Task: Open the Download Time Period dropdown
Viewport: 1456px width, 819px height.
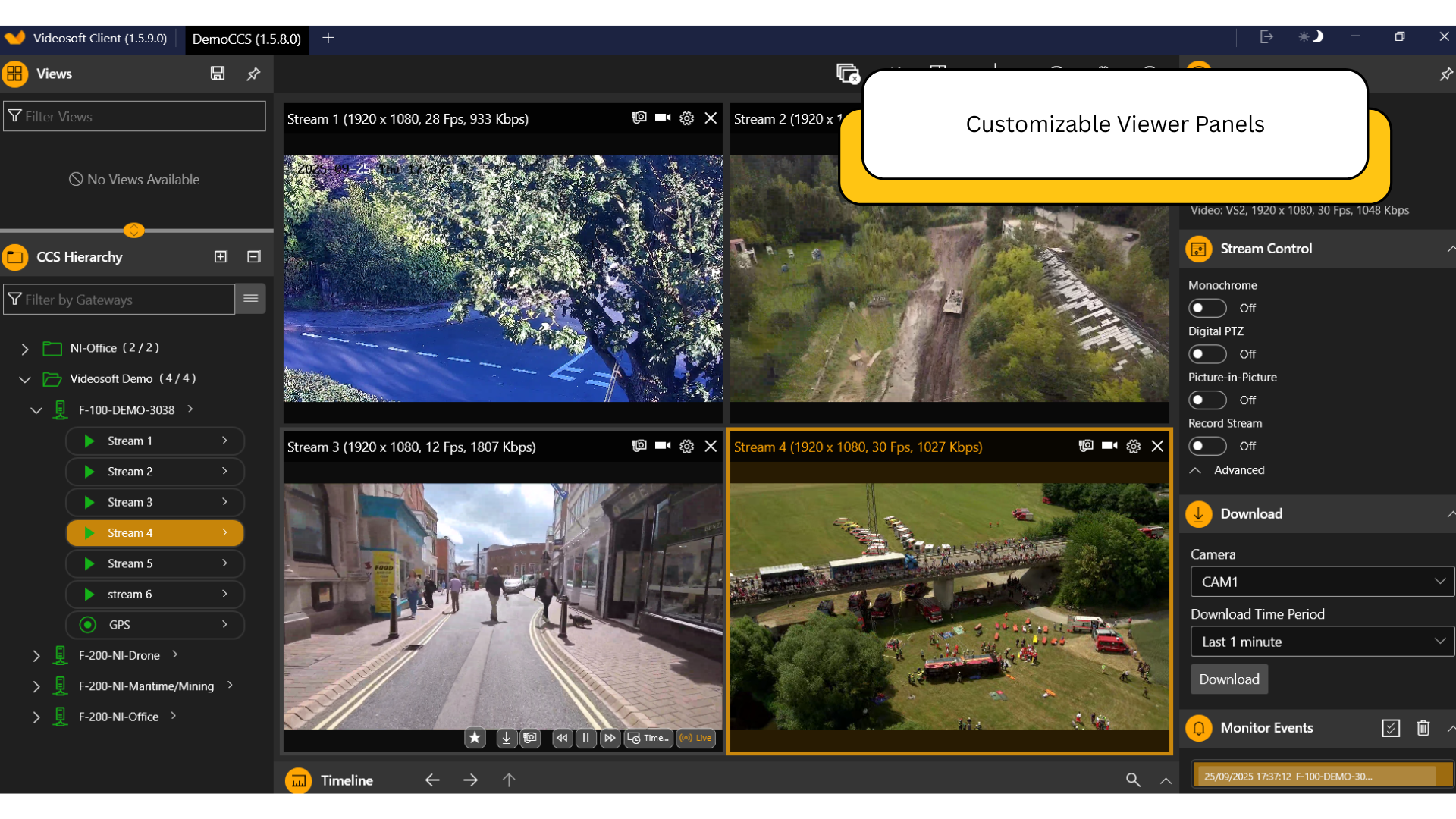Action: click(1321, 642)
